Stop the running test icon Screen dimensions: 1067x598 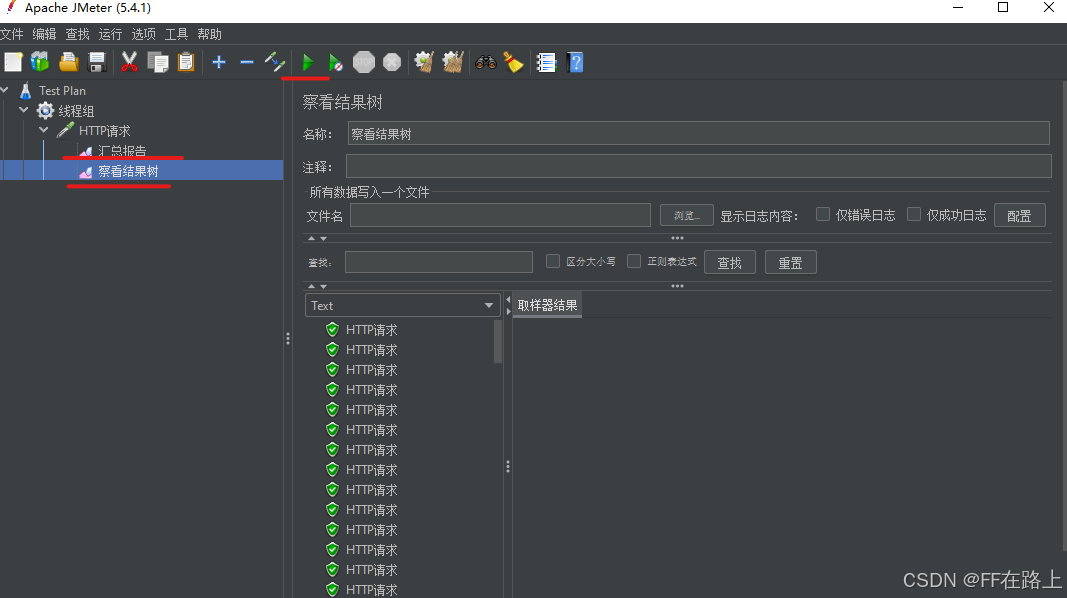pyautogui.click(x=364, y=63)
